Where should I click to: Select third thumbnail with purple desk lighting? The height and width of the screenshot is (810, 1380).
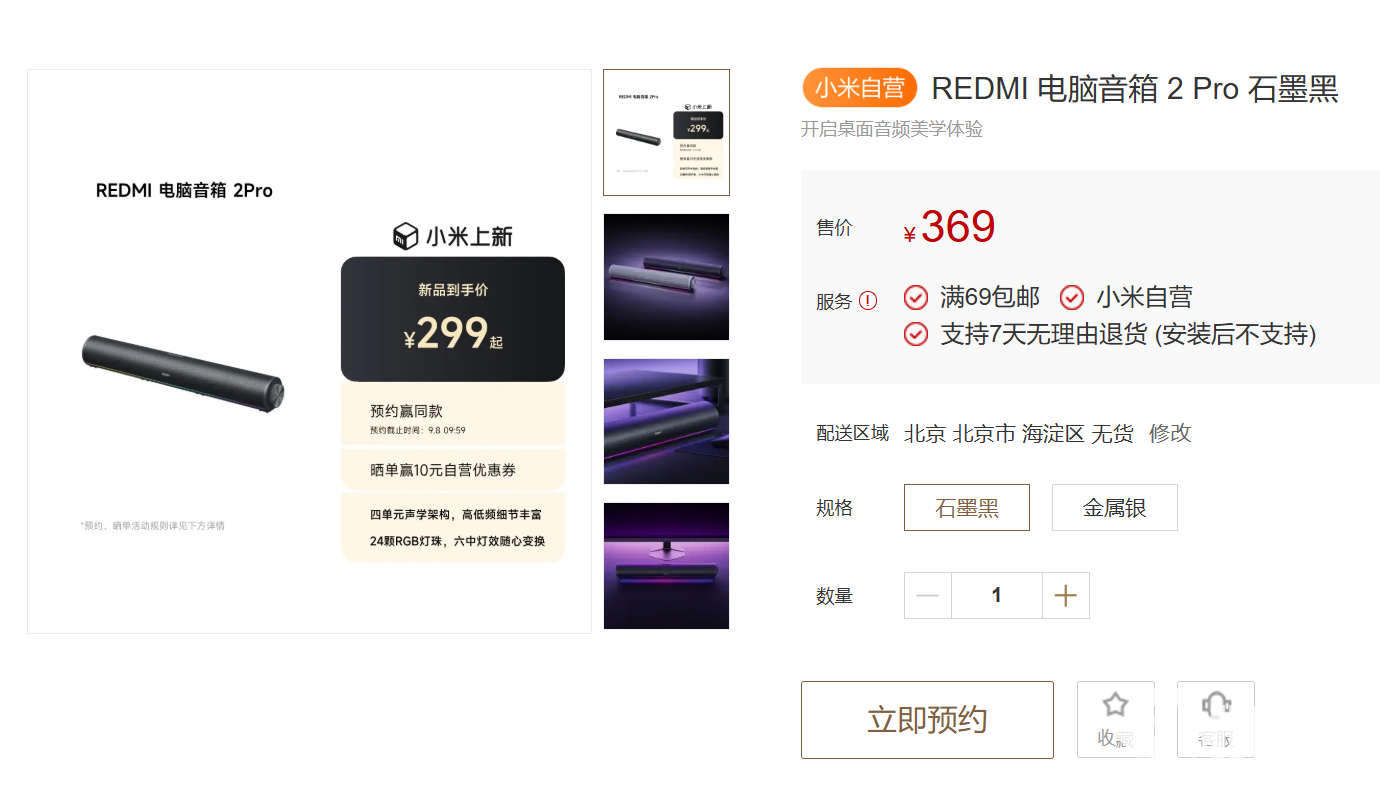click(x=667, y=421)
